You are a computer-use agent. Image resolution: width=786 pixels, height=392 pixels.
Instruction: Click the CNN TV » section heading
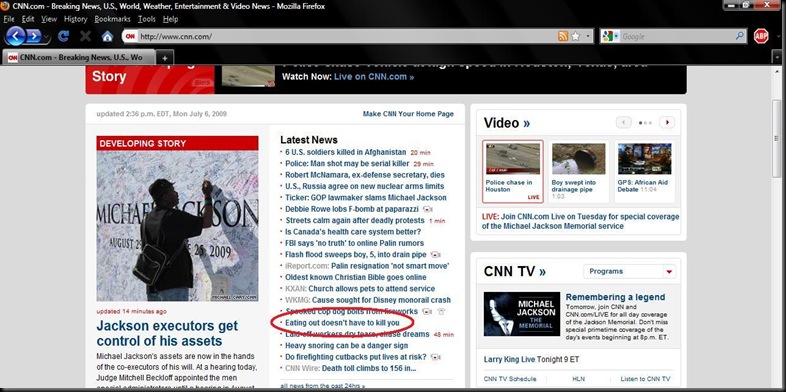coord(514,272)
